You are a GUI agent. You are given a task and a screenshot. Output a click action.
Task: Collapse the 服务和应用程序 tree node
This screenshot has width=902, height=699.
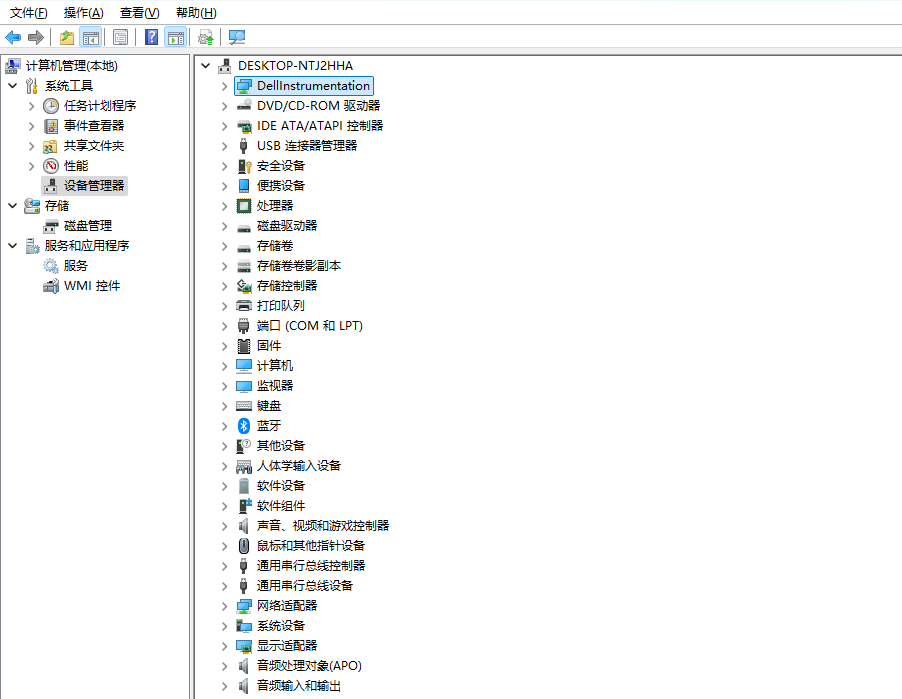pyautogui.click(x=13, y=246)
